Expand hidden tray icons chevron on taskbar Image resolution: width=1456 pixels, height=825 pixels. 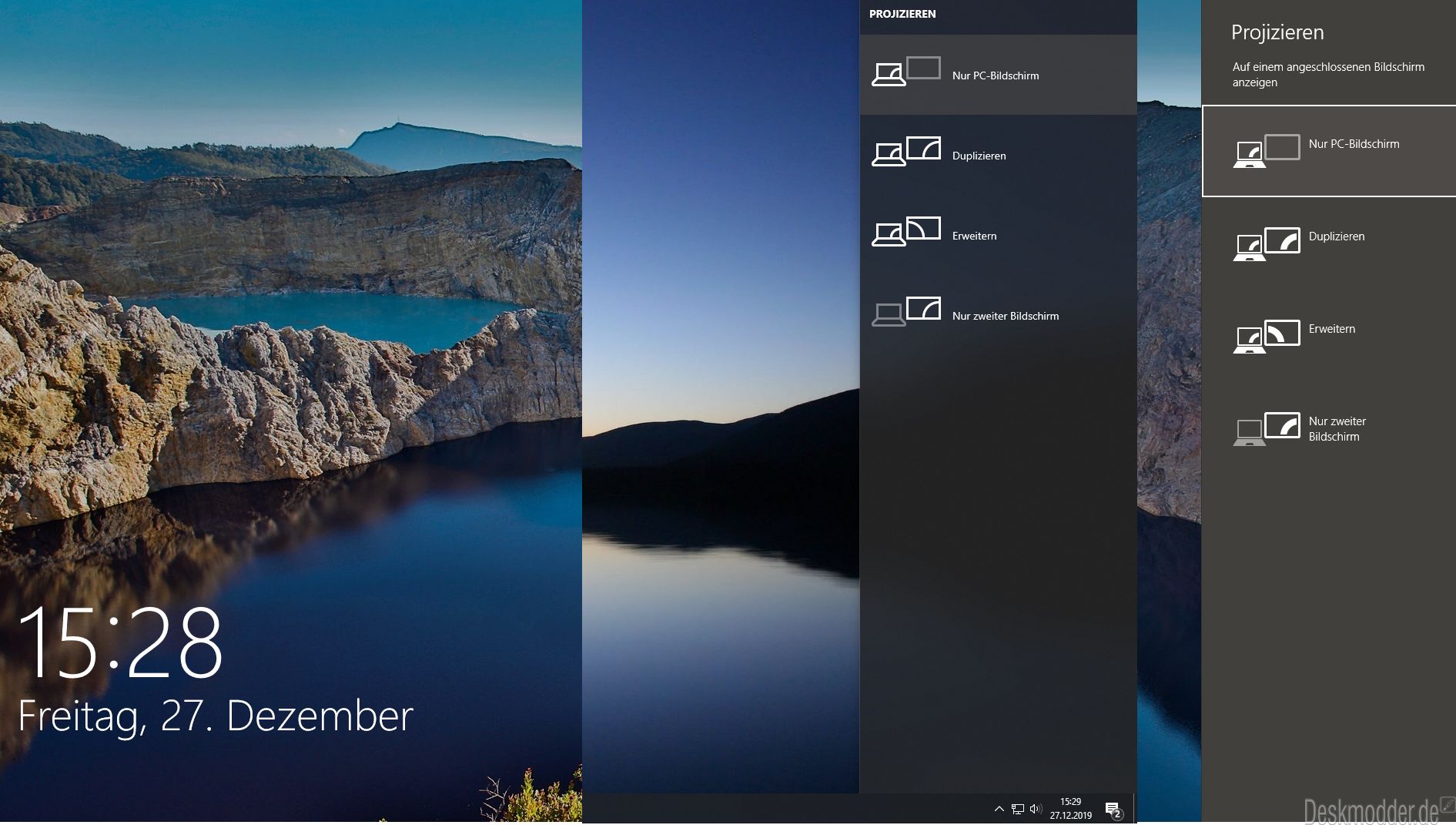click(x=999, y=809)
